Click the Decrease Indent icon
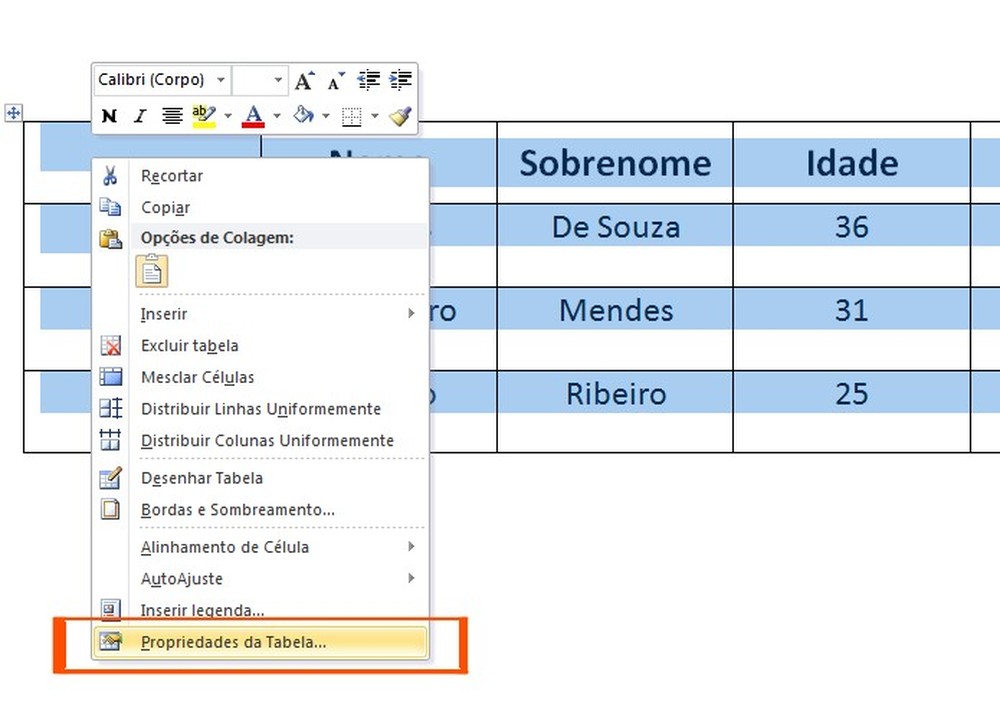The width and height of the screenshot is (1000, 711). (369, 80)
